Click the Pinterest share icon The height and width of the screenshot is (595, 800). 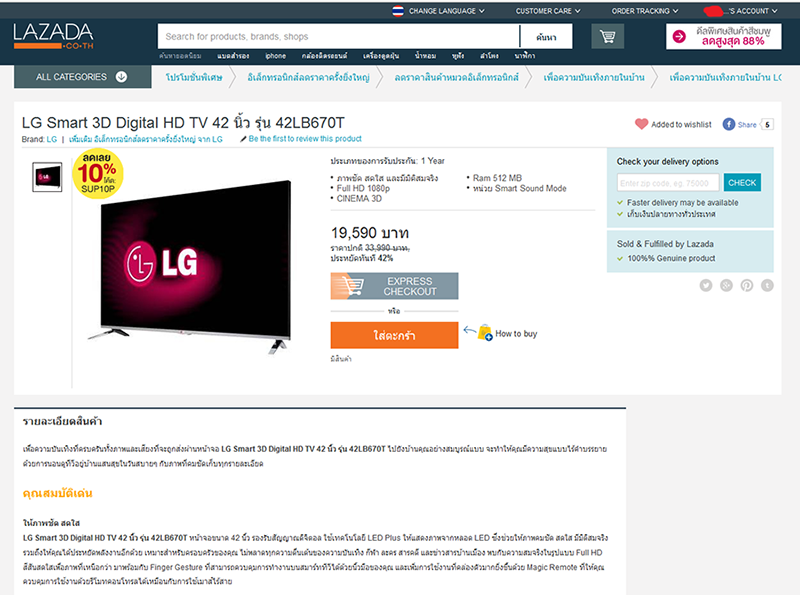[x=746, y=285]
